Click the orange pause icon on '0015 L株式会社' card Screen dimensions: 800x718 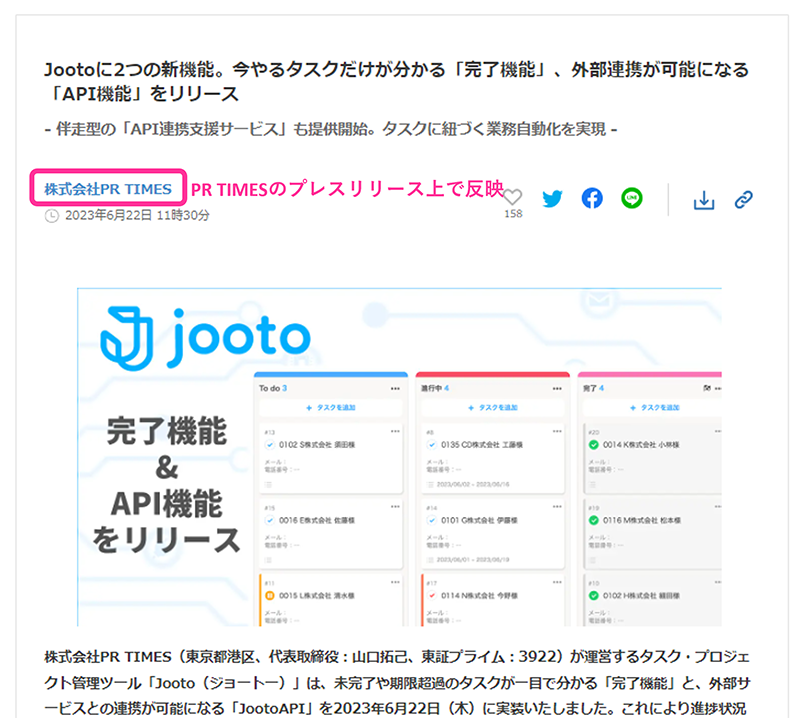pos(269,596)
